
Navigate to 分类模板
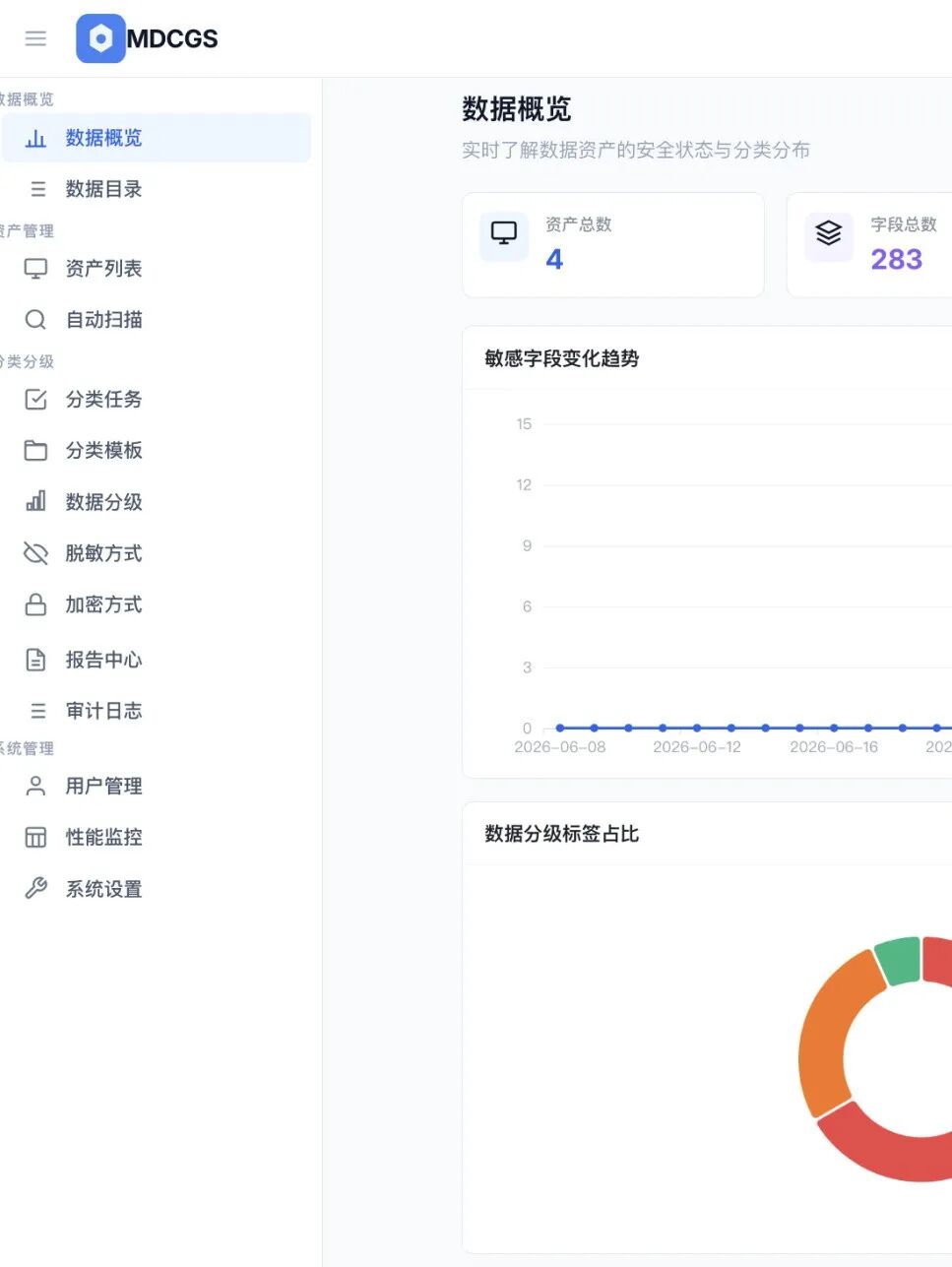156,450
